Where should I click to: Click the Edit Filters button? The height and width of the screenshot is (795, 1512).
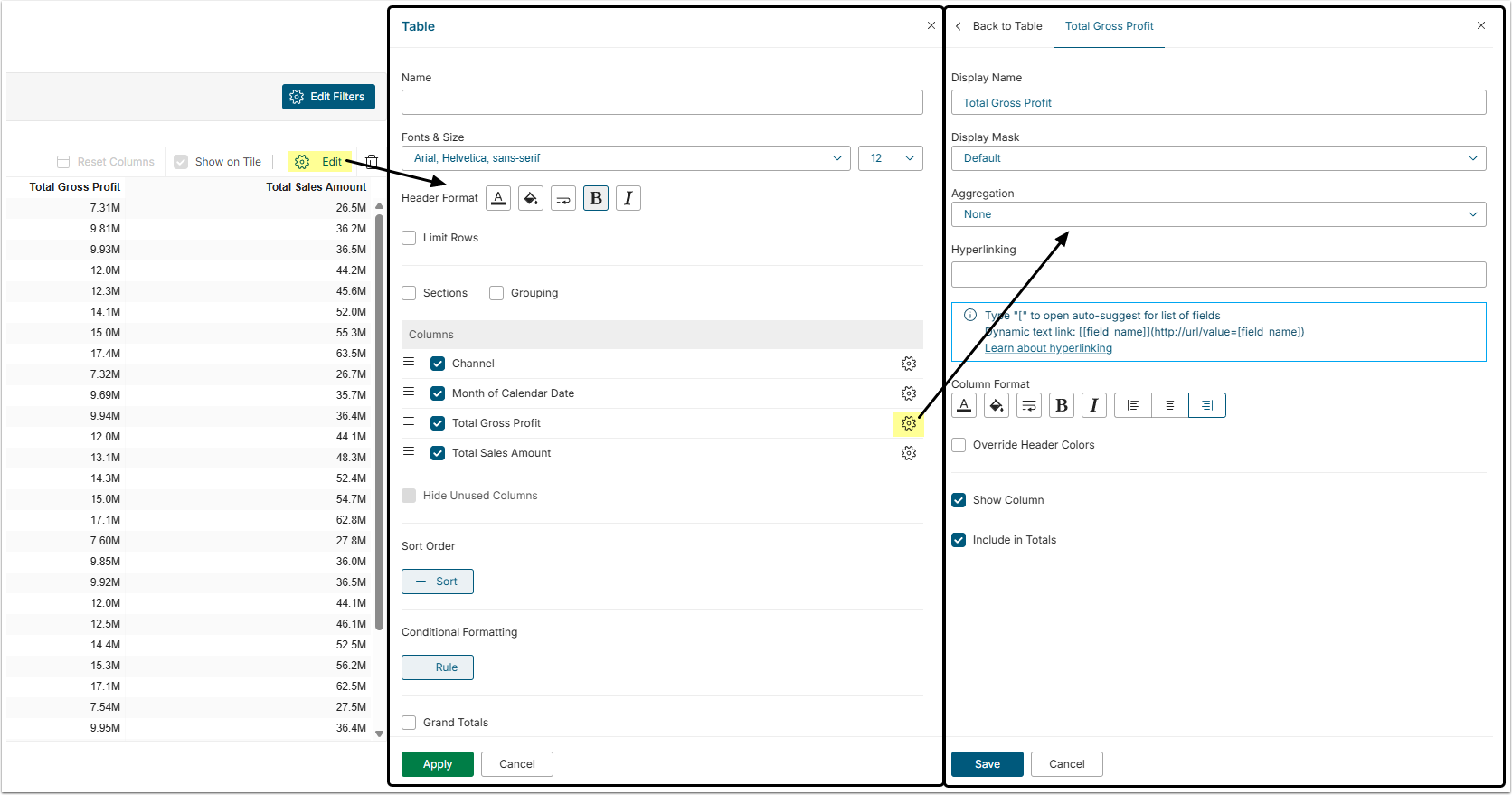328,97
